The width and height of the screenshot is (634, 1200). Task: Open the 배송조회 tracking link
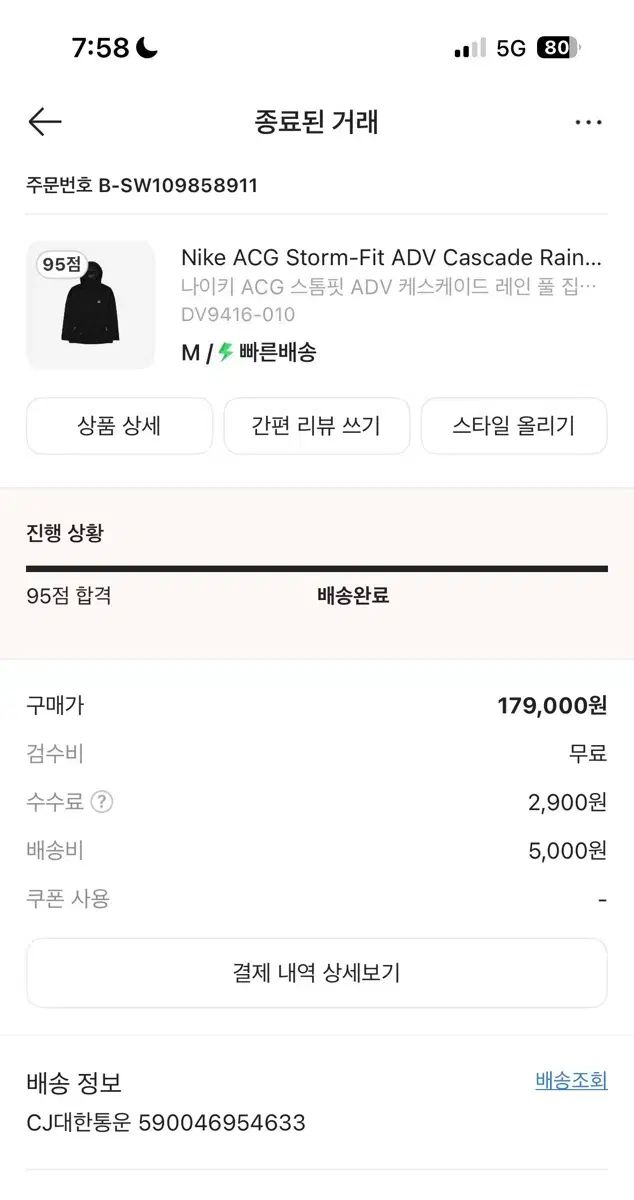(571, 1081)
